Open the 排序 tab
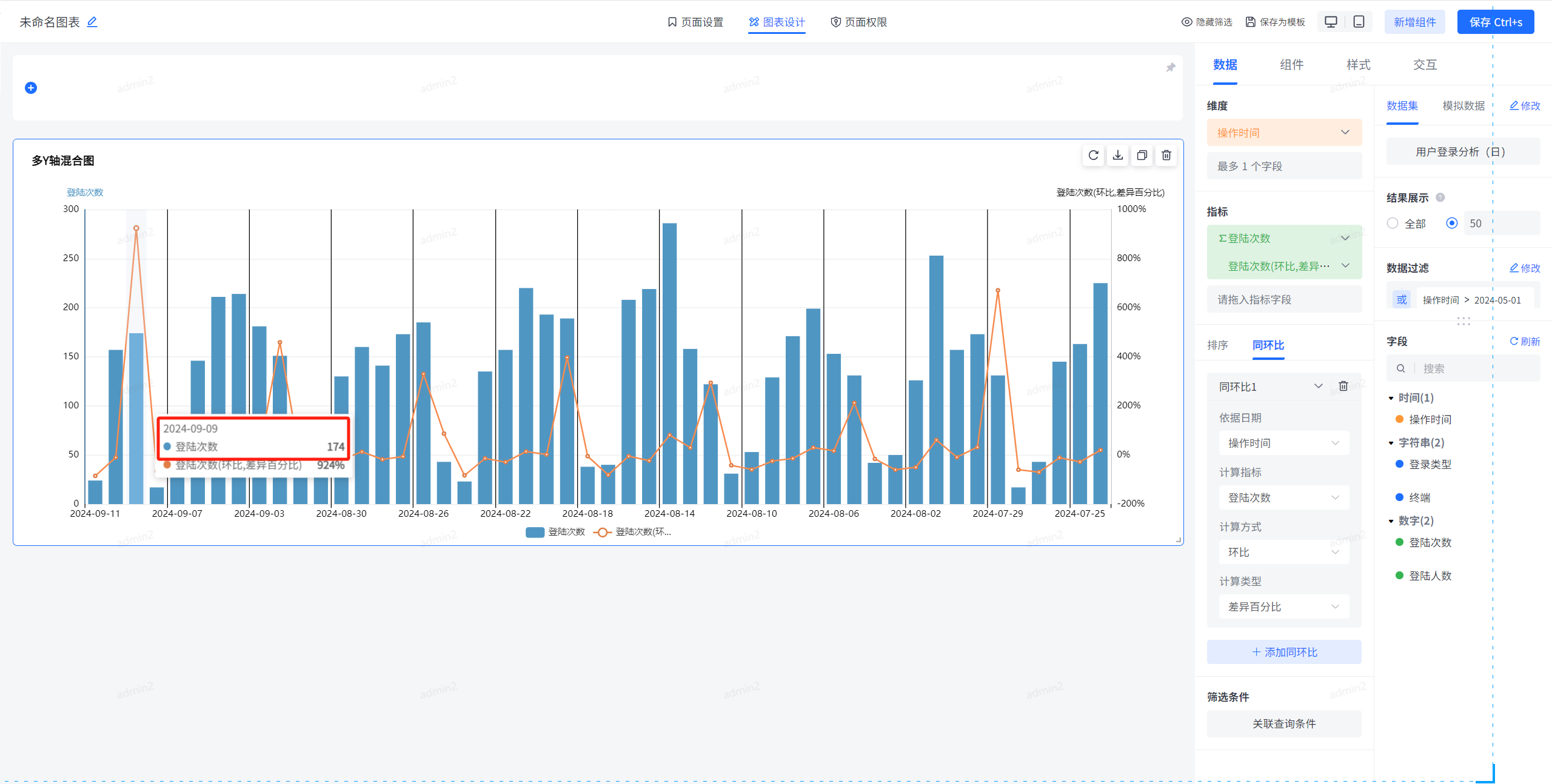Viewport: 1552px width, 784px height. click(1217, 345)
